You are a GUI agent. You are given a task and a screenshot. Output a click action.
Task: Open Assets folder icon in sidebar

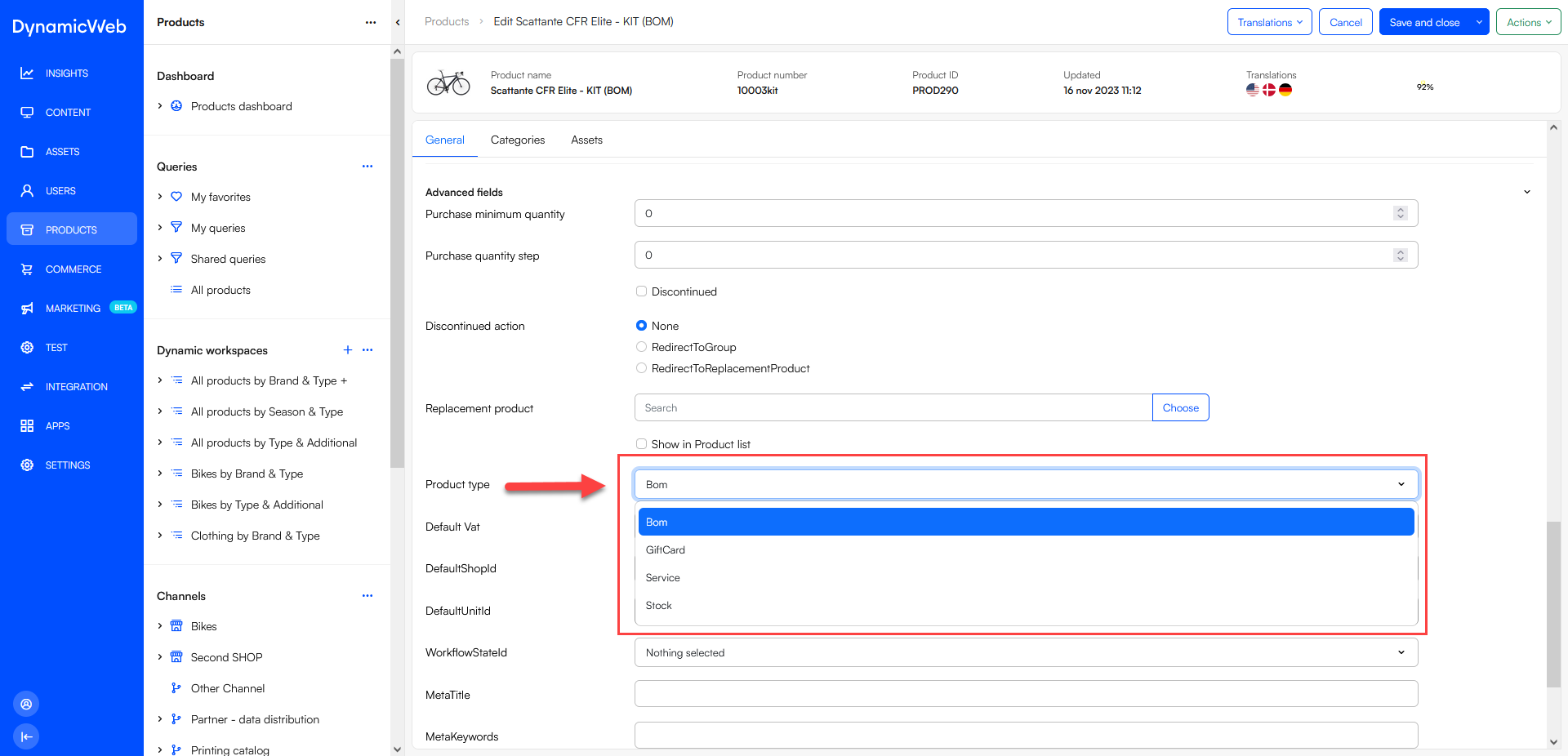point(27,152)
